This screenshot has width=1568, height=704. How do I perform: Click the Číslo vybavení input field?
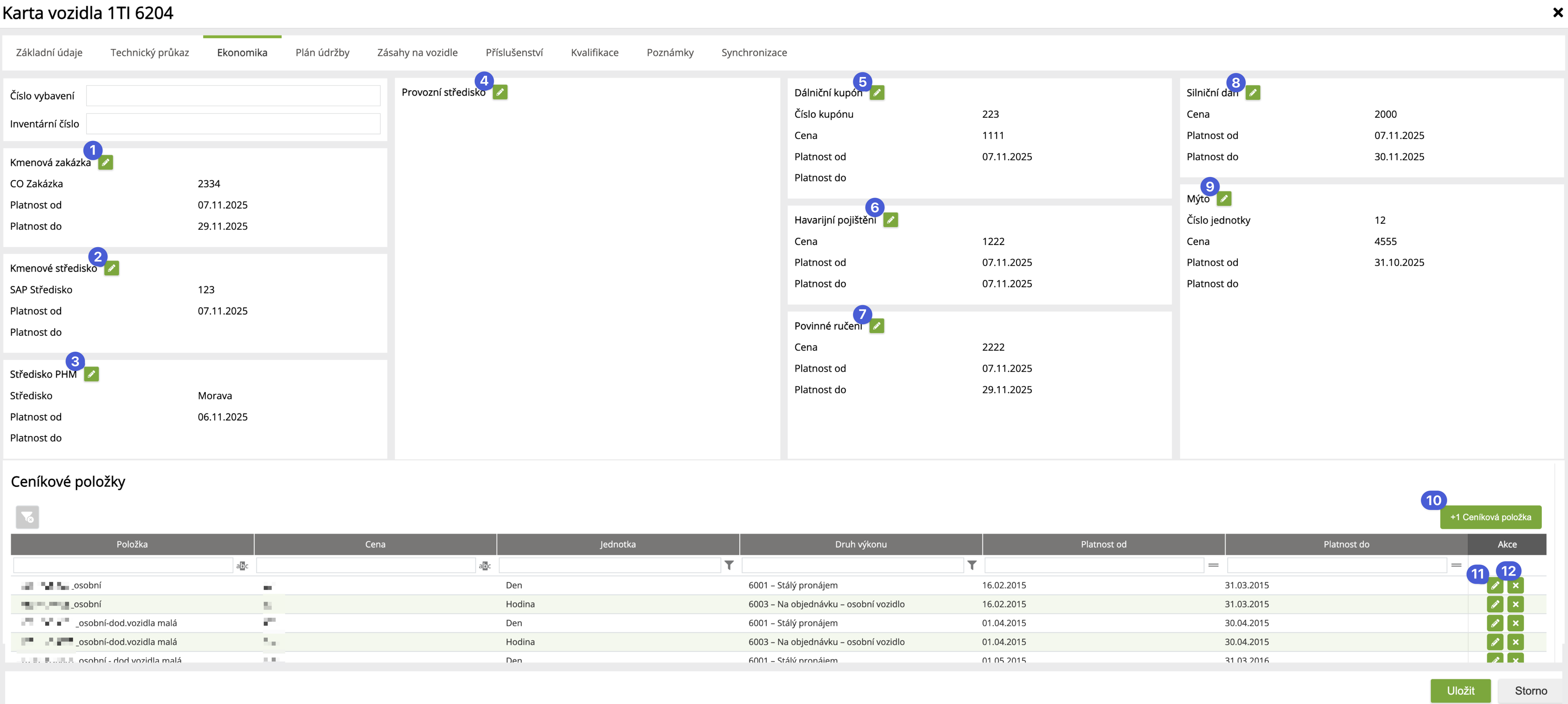(x=233, y=96)
